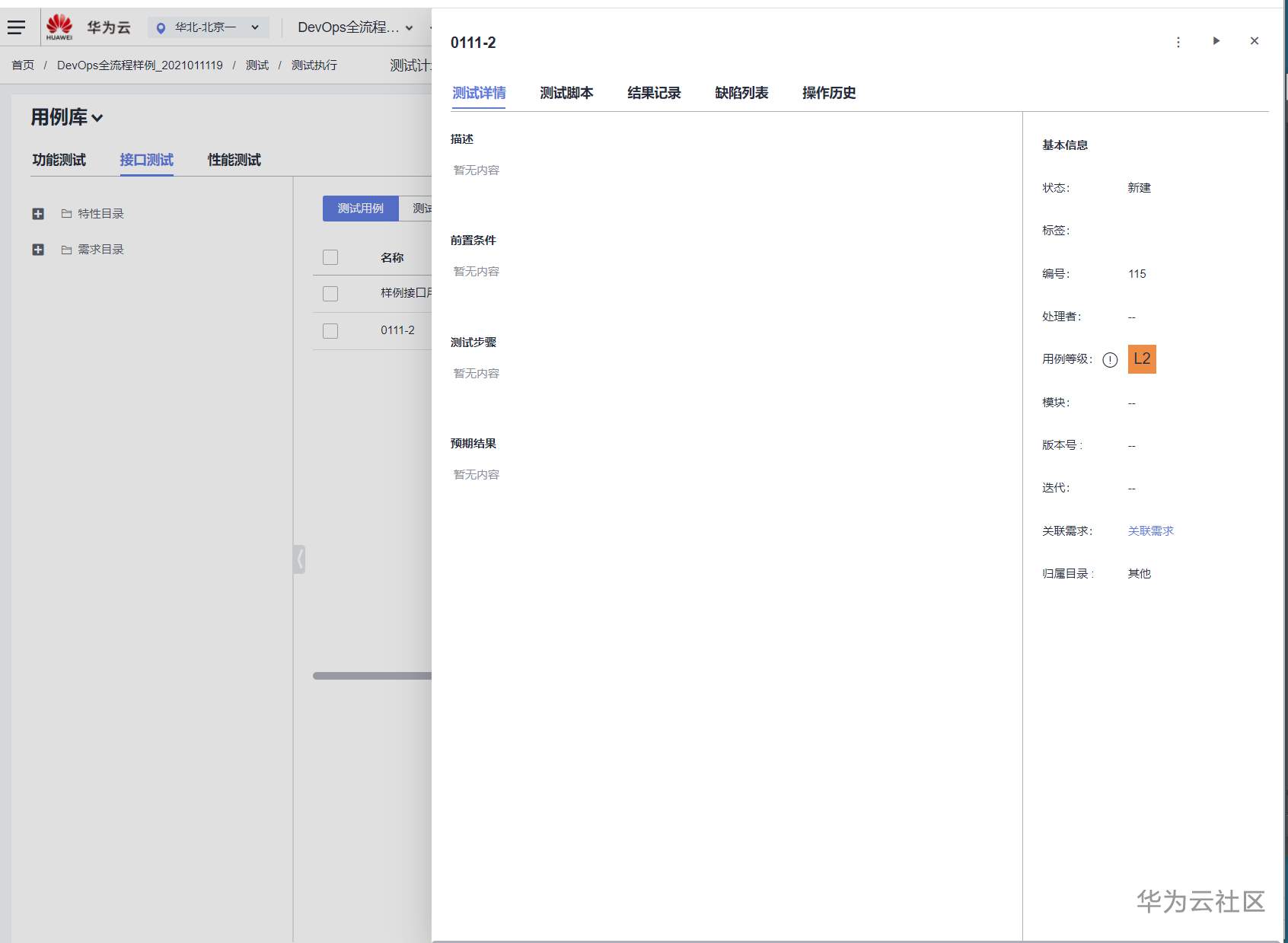
Task: Click the 测试用例 button
Action: click(361, 209)
